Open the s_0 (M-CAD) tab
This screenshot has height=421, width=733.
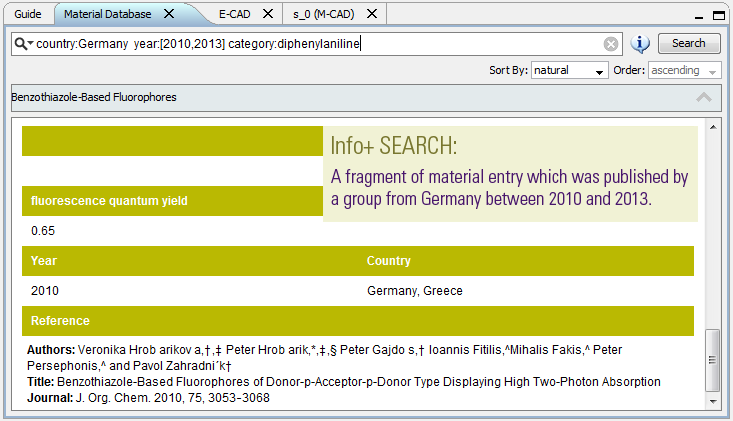click(x=324, y=14)
